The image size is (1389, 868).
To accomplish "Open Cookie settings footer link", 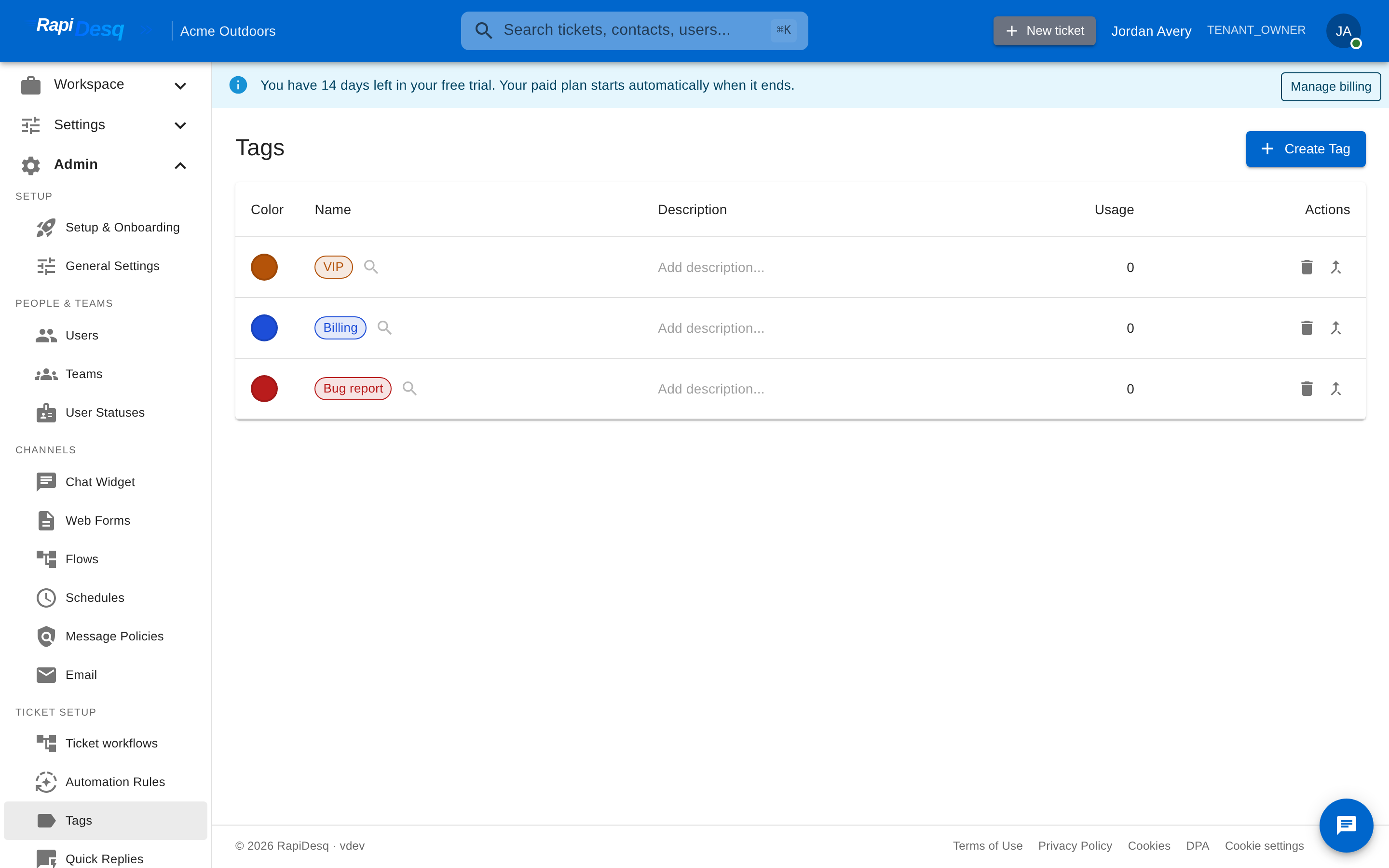I will (1264, 846).
